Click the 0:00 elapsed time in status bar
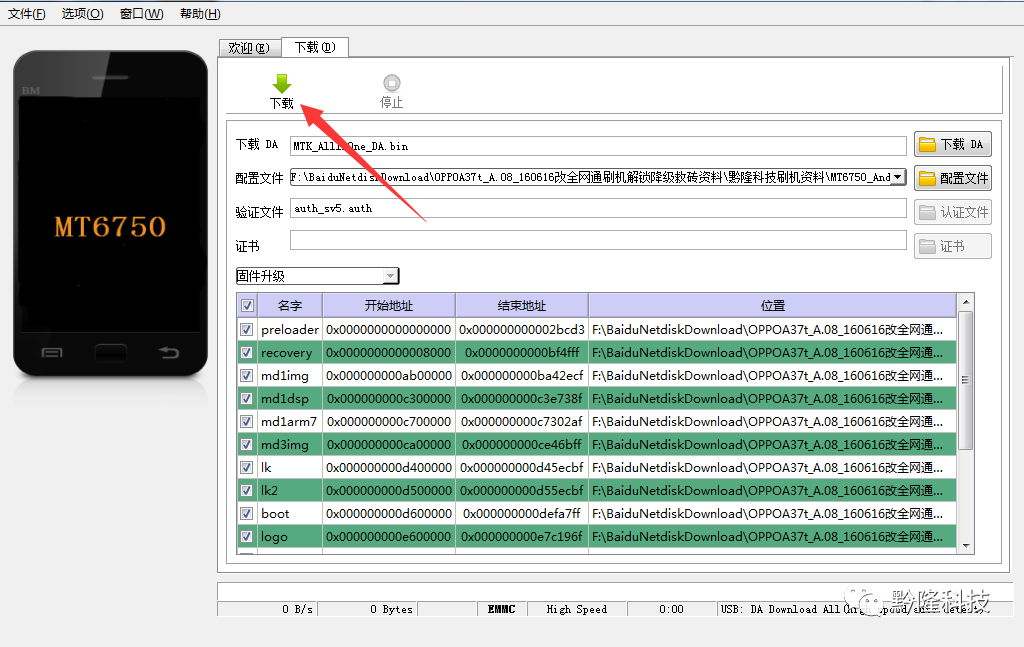This screenshot has width=1024, height=647. point(671,609)
